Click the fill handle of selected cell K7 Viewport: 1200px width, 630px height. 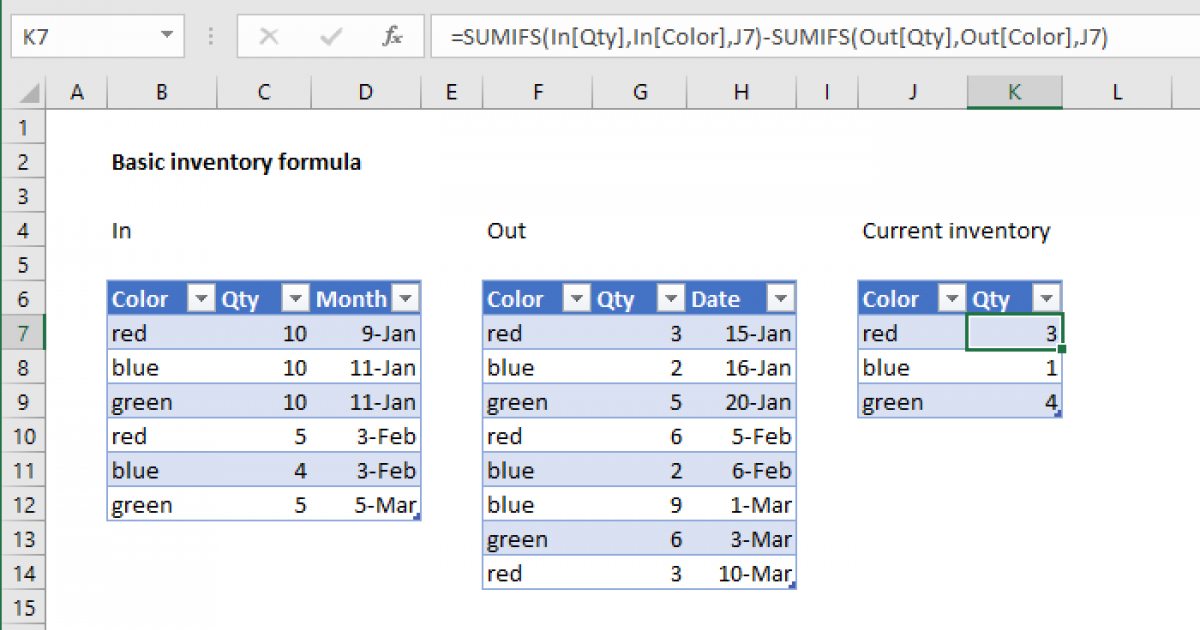pos(1064,348)
